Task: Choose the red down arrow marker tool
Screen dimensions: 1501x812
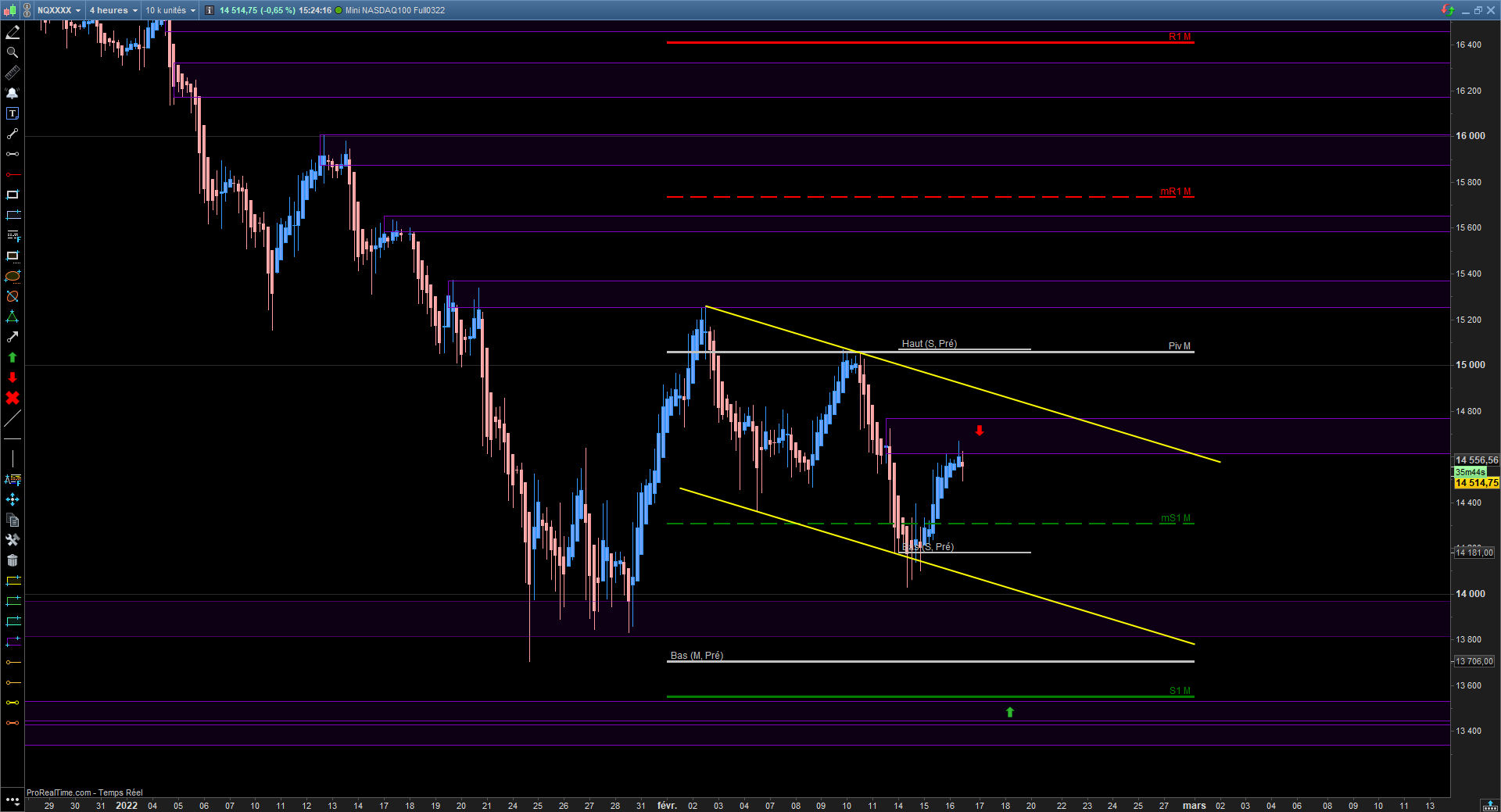Action: pyautogui.click(x=13, y=377)
